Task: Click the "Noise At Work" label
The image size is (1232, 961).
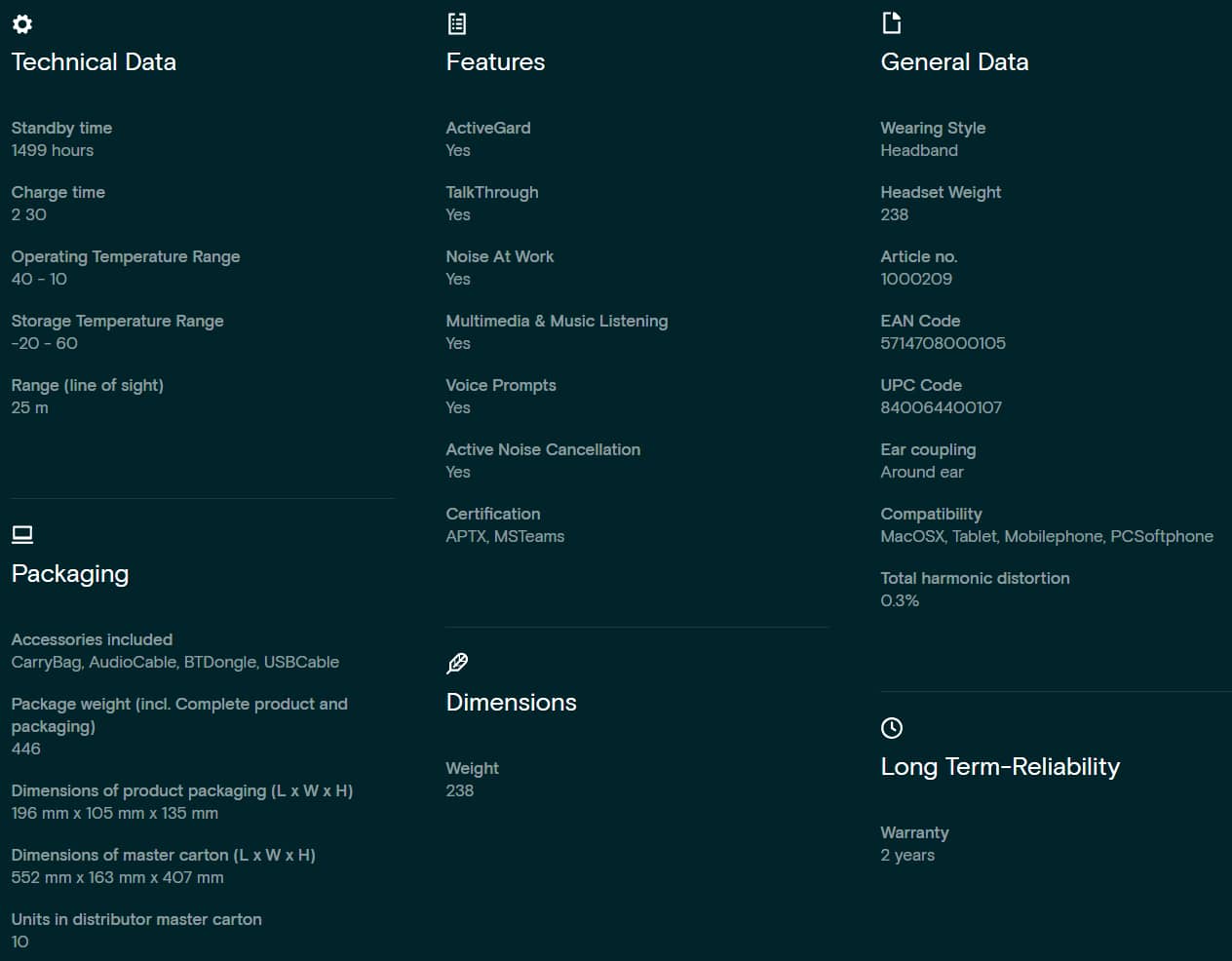Action: (500, 256)
